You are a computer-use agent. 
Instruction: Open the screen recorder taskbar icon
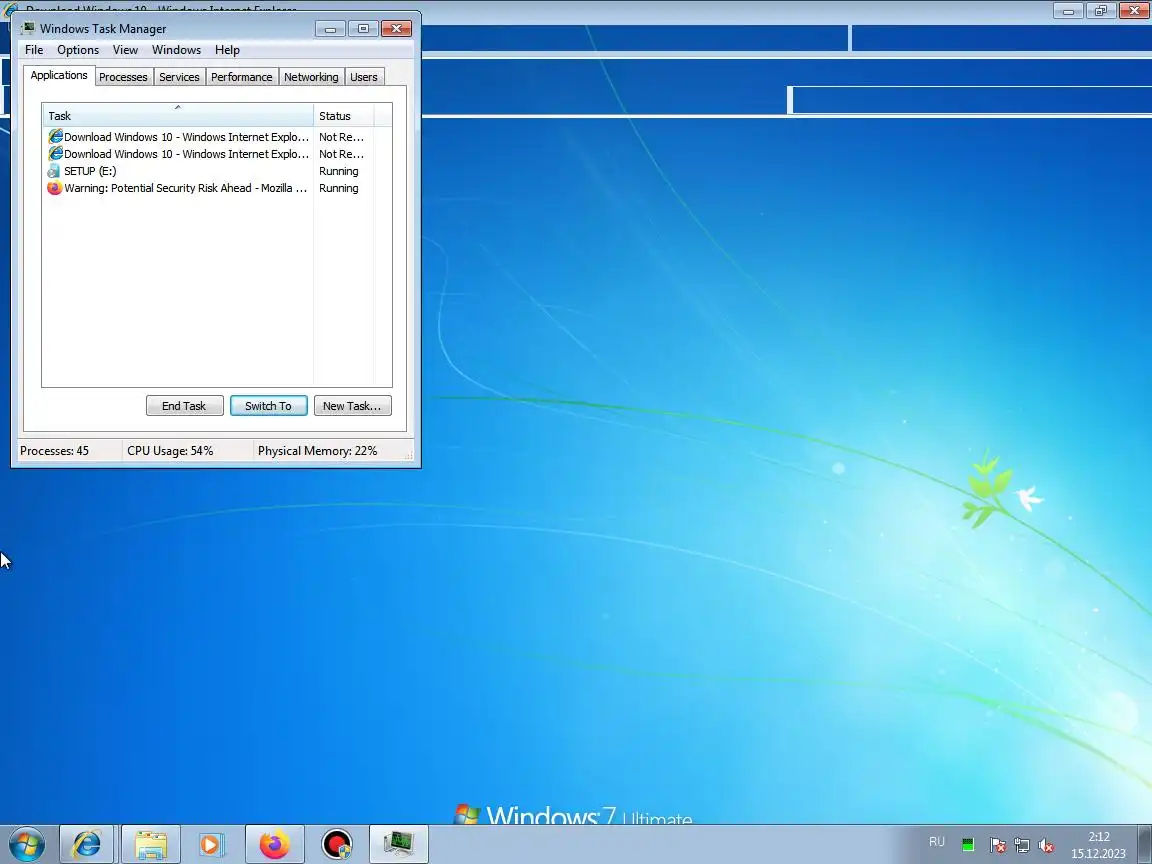(x=337, y=844)
